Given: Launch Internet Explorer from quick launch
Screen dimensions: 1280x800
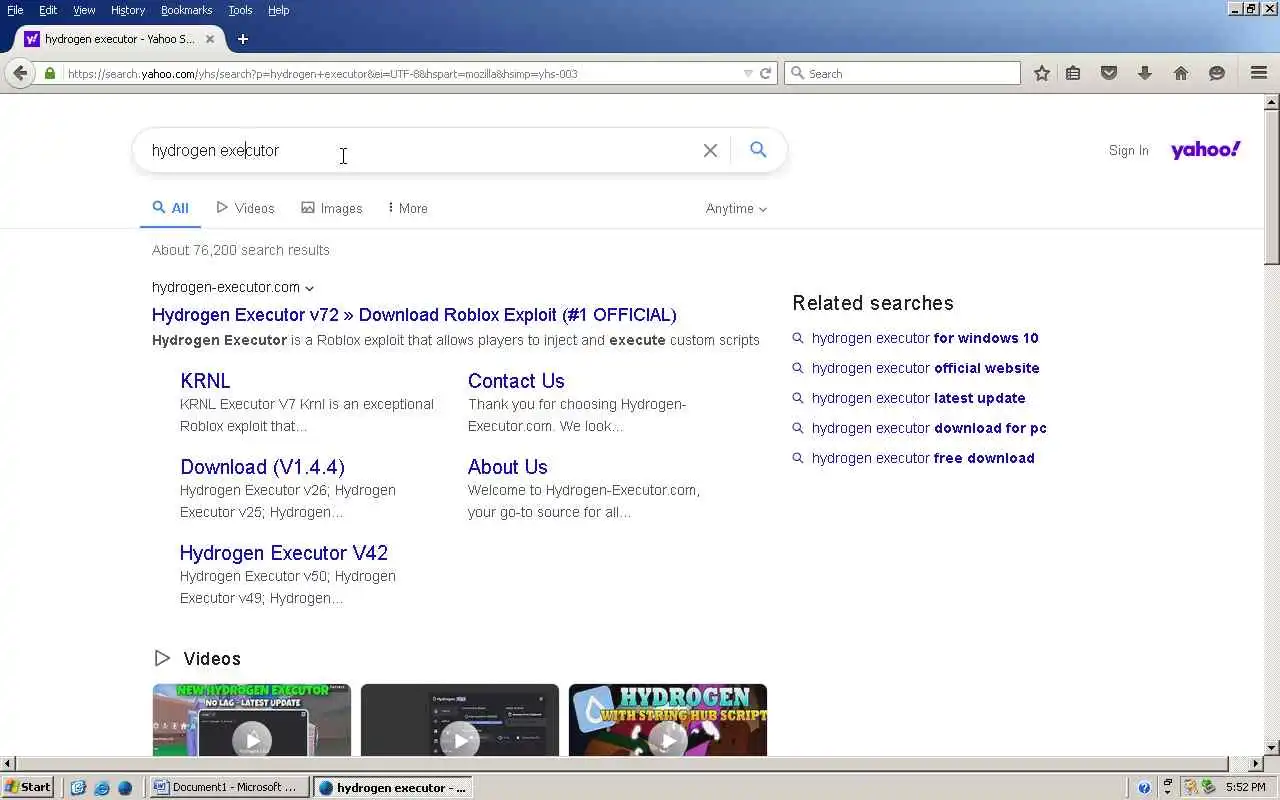Looking at the screenshot, I should (x=101, y=787).
